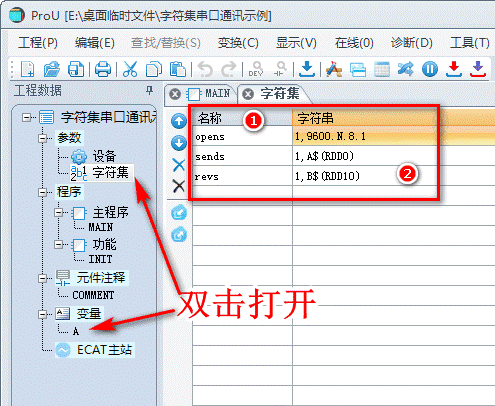Collapse the 程序 tree node
Viewport: 495px width, 406px height.
pos(43,192)
